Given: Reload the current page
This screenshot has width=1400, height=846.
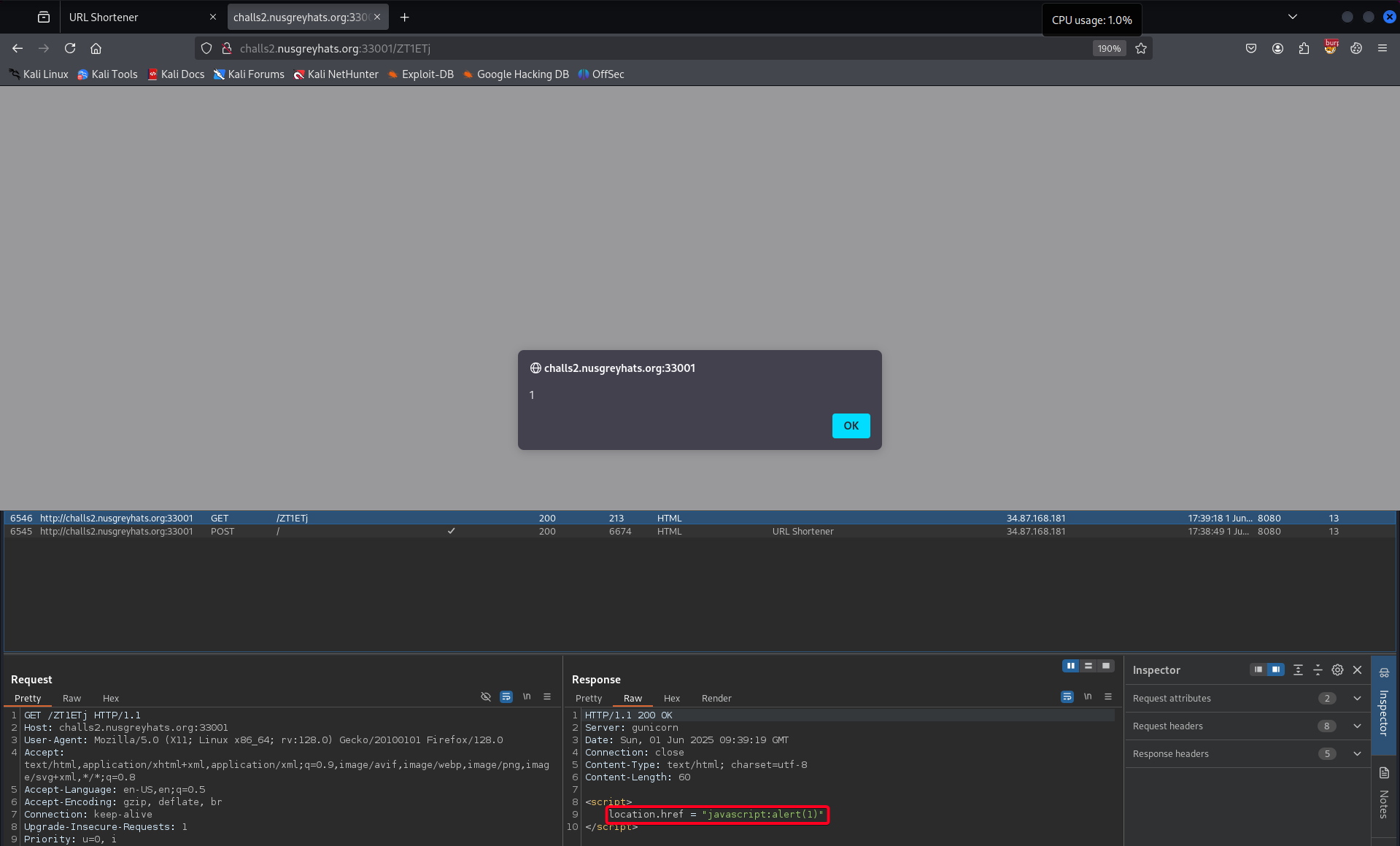Looking at the screenshot, I should pos(70,48).
